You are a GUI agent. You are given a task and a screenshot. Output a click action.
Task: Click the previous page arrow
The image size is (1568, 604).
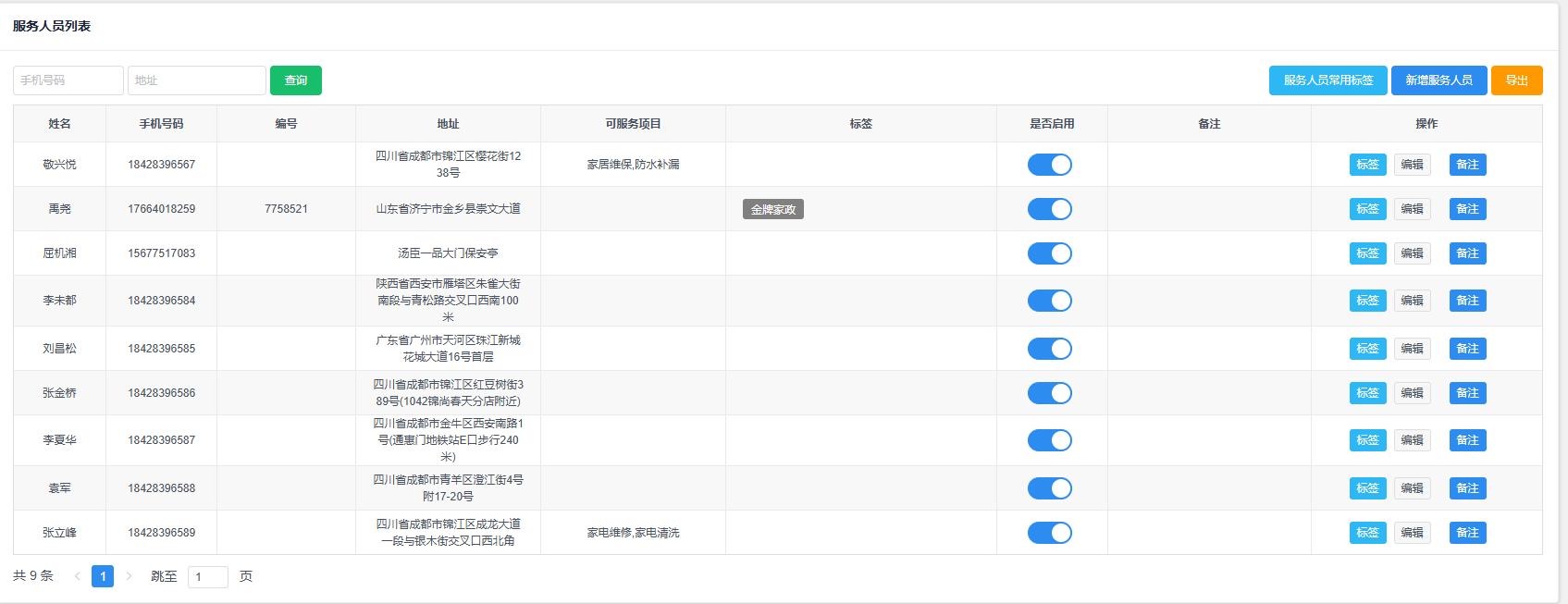pos(77,576)
